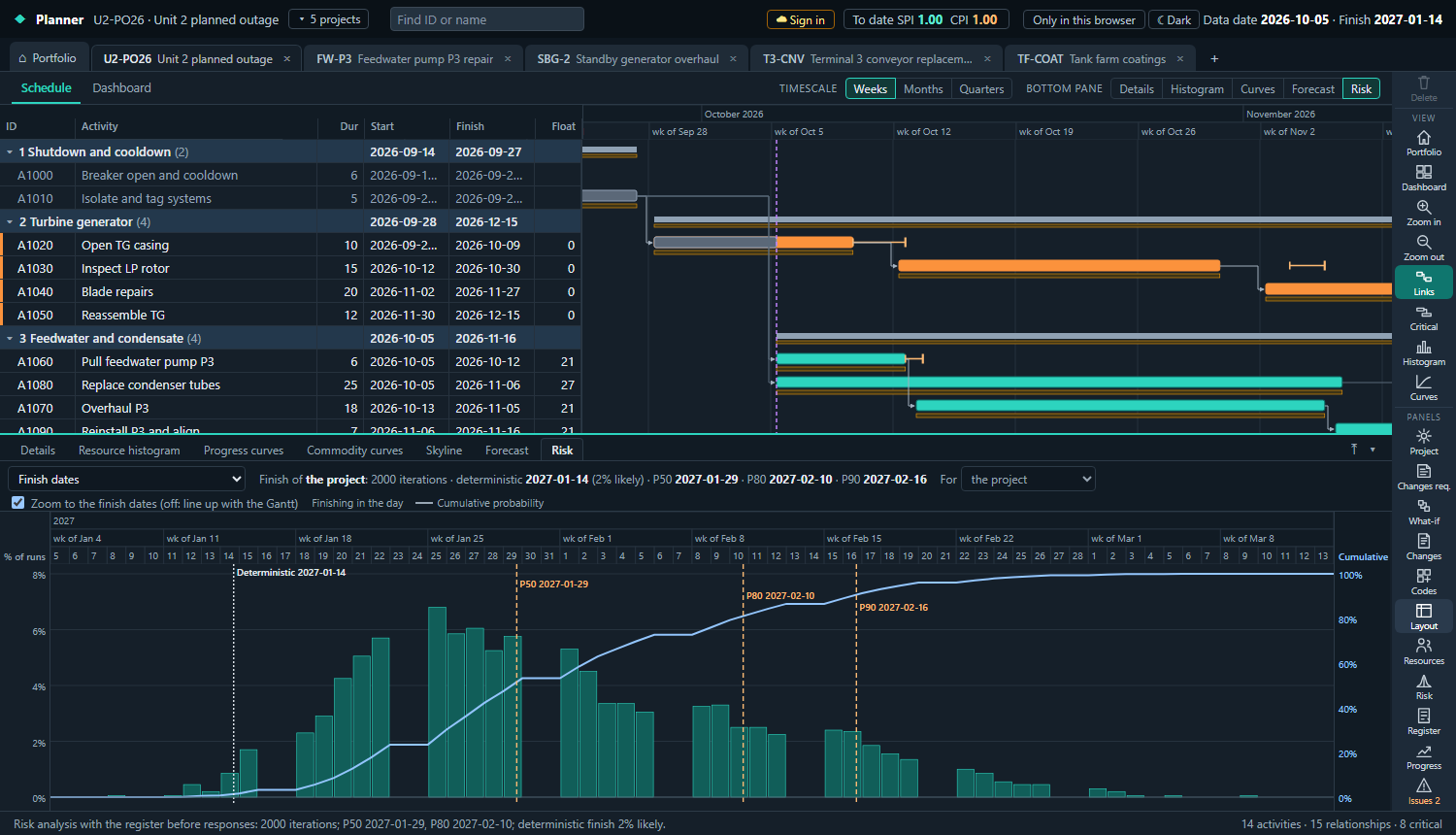Click the Zoom out magnifier icon
The image size is (1456, 835).
(x=1424, y=248)
